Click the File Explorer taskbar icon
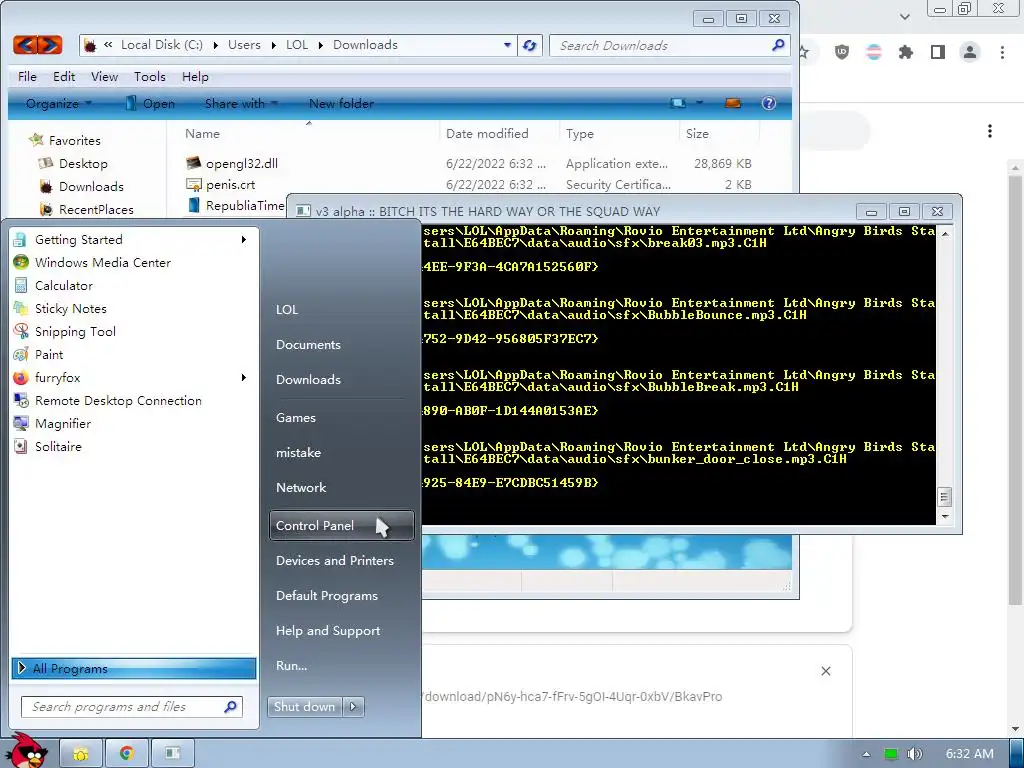The height and width of the screenshot is (768, 1024). (81, 754)
